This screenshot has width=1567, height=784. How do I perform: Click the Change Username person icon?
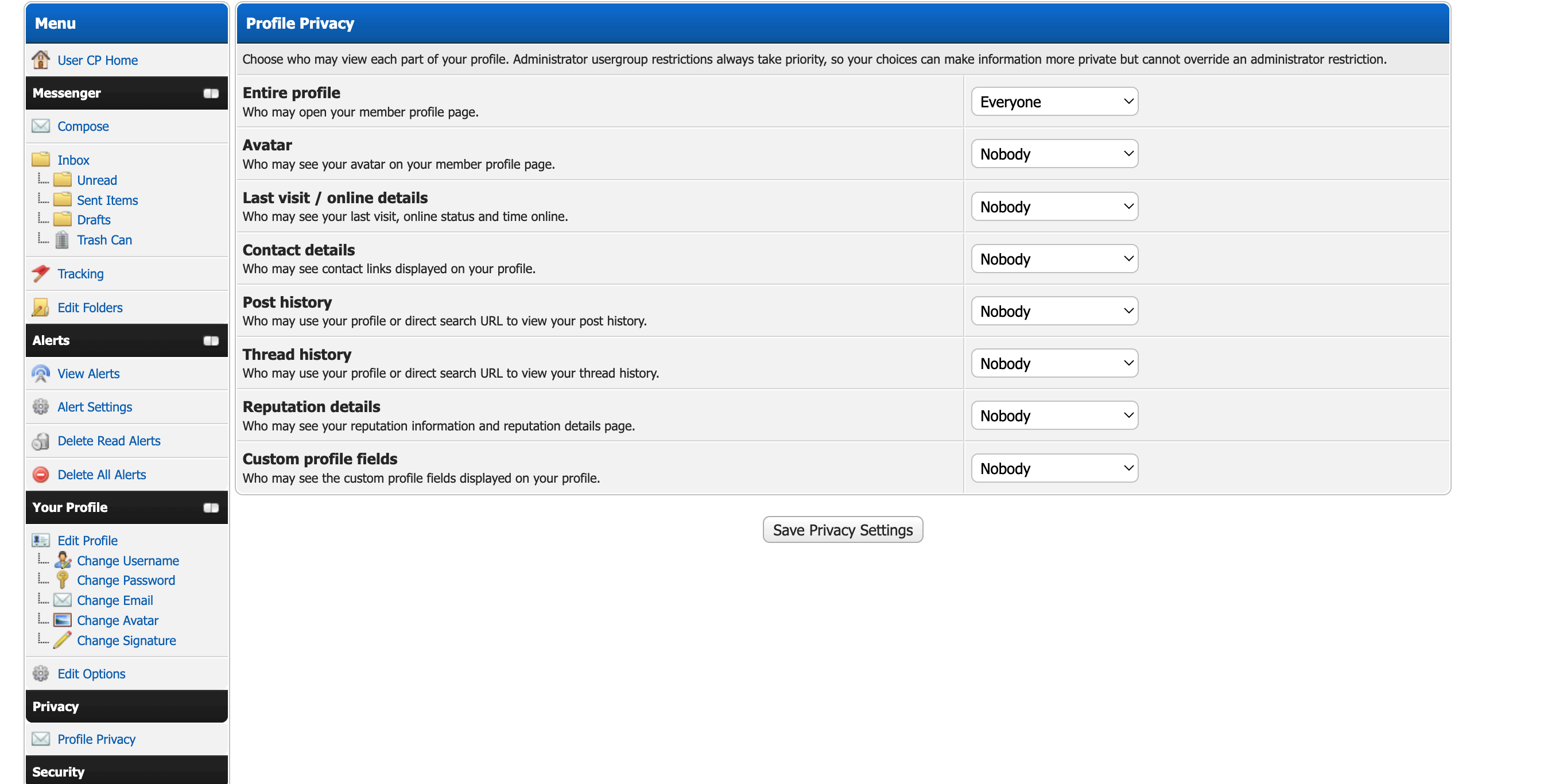63,560
